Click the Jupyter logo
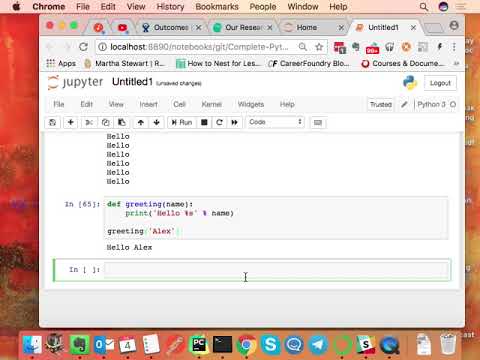The height and width of the screenshot is (360, 480). click(76, 82)
